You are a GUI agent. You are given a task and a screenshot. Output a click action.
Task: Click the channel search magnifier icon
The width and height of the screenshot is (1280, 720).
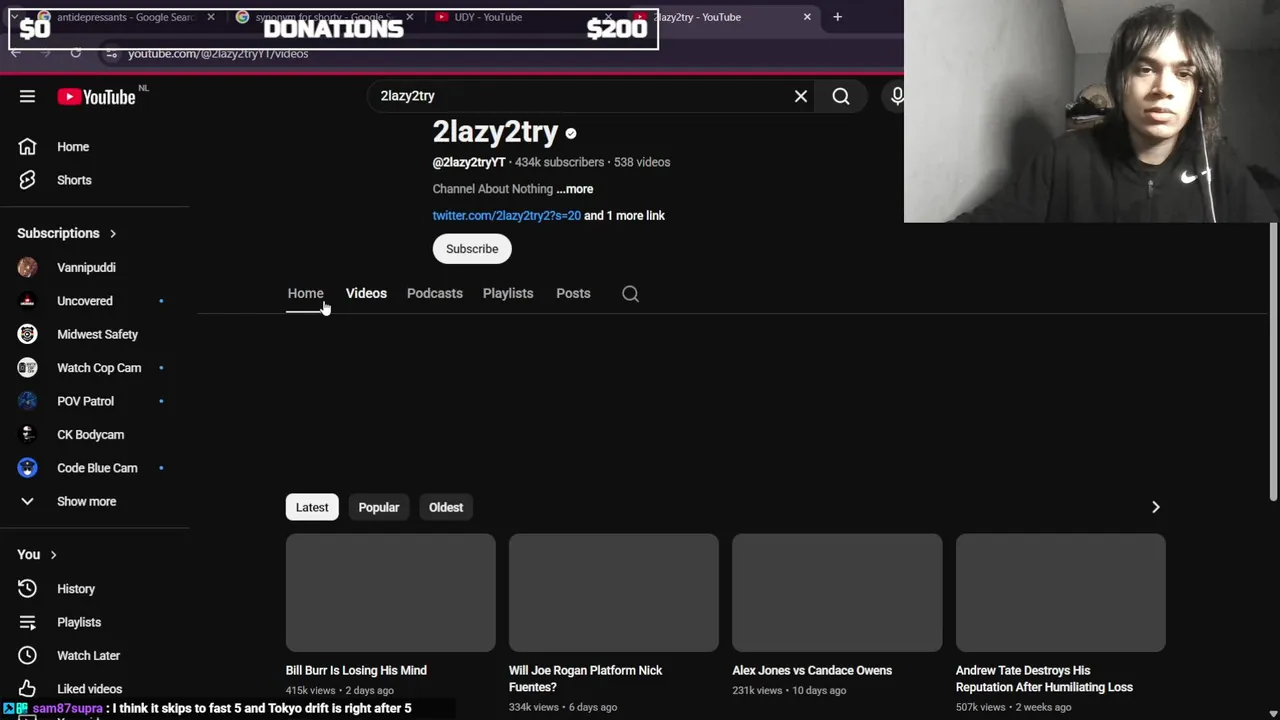[x=630, y=294]
